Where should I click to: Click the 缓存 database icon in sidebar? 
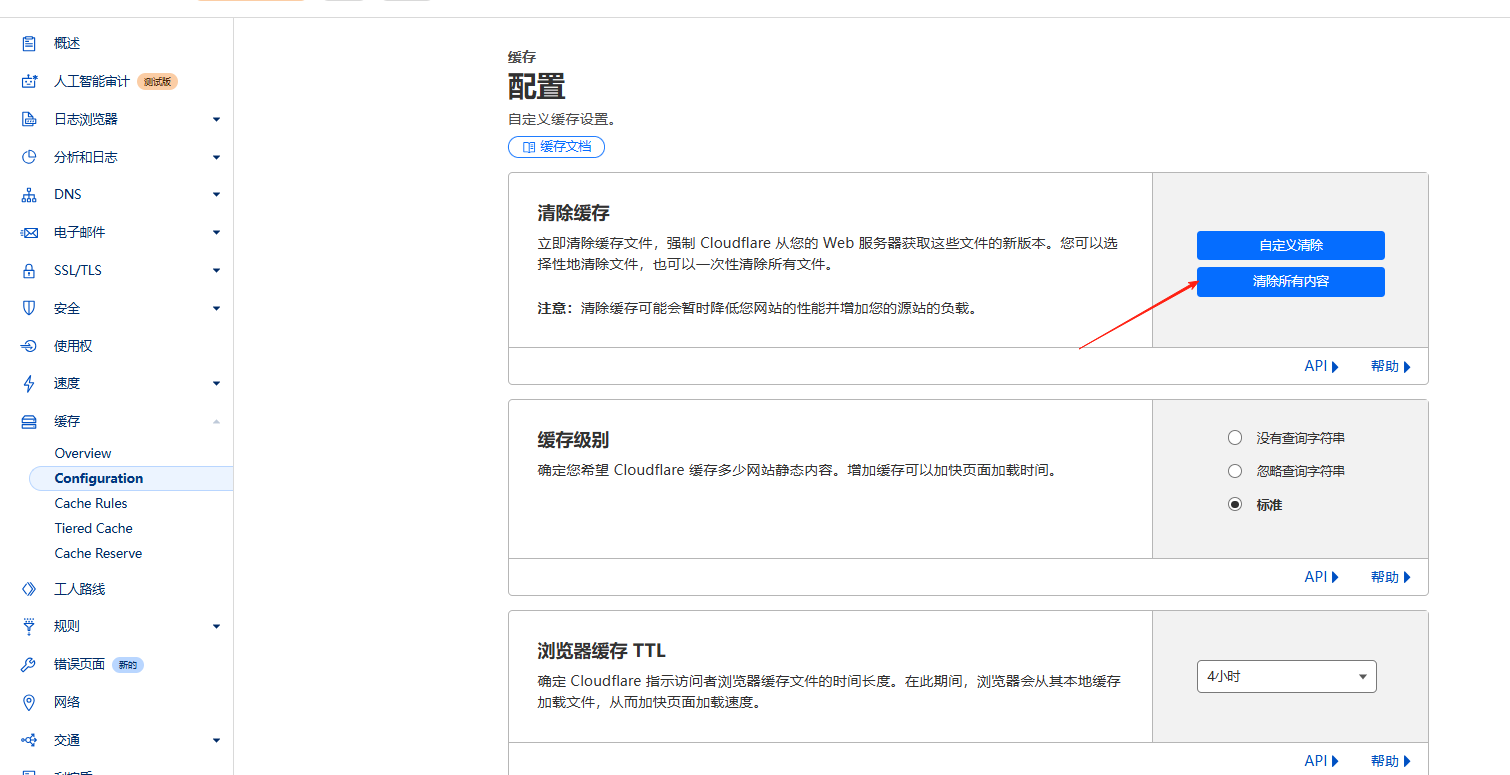30,421
